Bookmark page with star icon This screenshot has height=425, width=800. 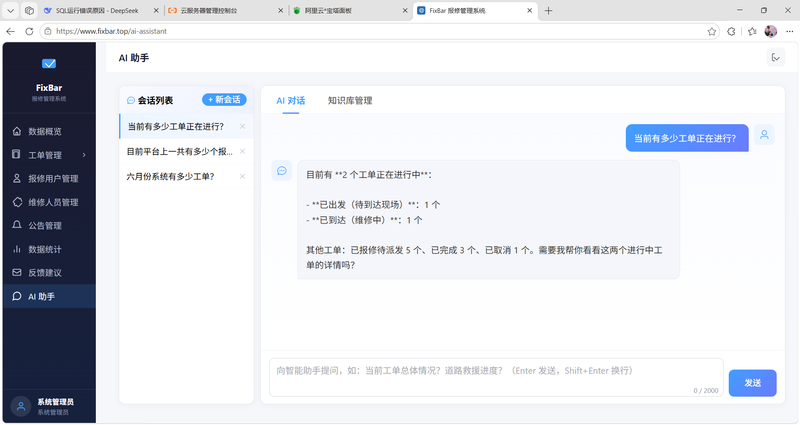[x=712, y=32]
